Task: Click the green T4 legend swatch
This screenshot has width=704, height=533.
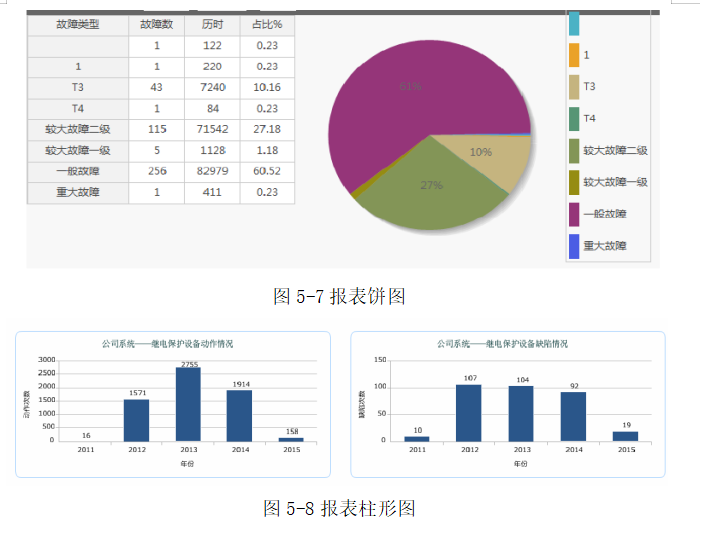Action: (x=574, y=119)
